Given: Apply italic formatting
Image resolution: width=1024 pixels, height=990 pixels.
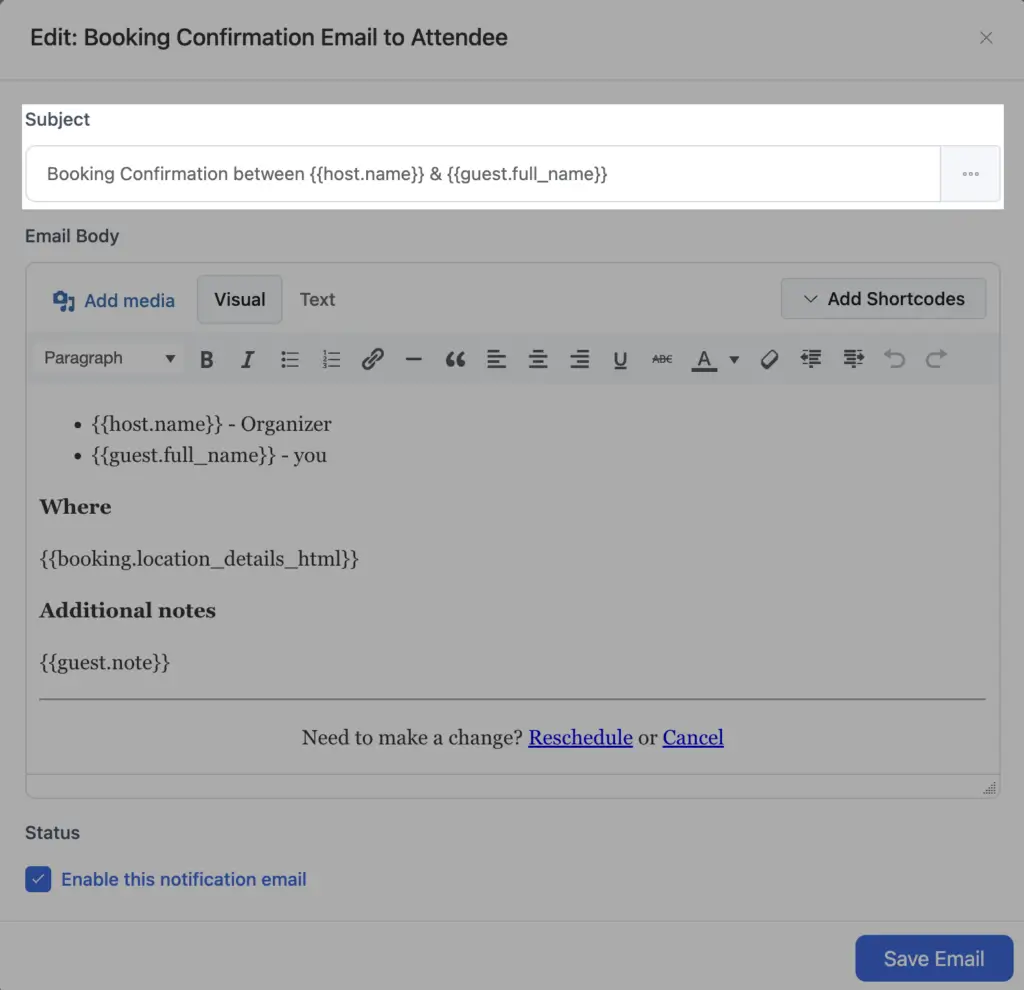Looking at the screenshot, I should (x=247, y=359).
